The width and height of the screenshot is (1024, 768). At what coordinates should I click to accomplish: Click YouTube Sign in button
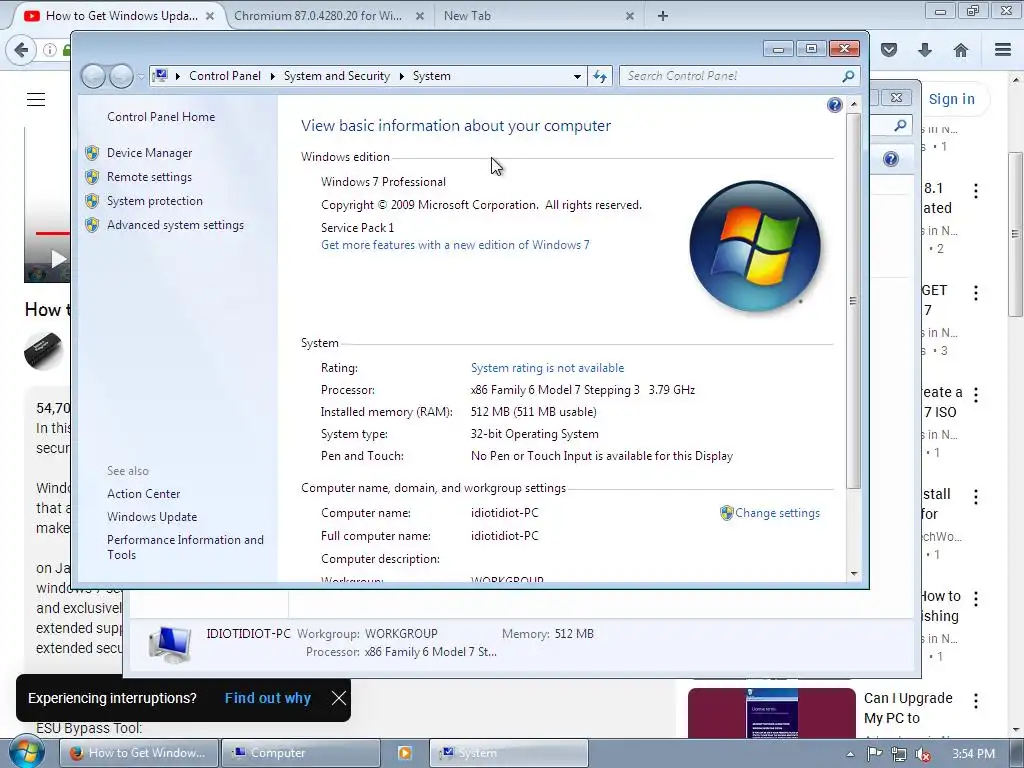pyautogui.click(x=952, y=99)
